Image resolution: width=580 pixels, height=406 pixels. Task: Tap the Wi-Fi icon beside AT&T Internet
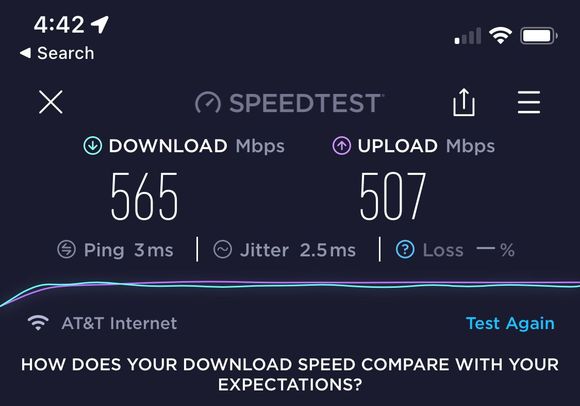(38, 323)
